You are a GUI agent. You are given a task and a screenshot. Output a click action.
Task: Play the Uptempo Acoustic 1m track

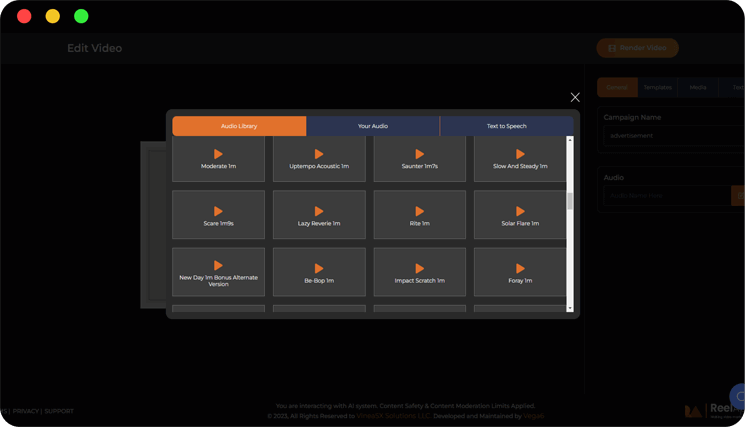point(319,155)
